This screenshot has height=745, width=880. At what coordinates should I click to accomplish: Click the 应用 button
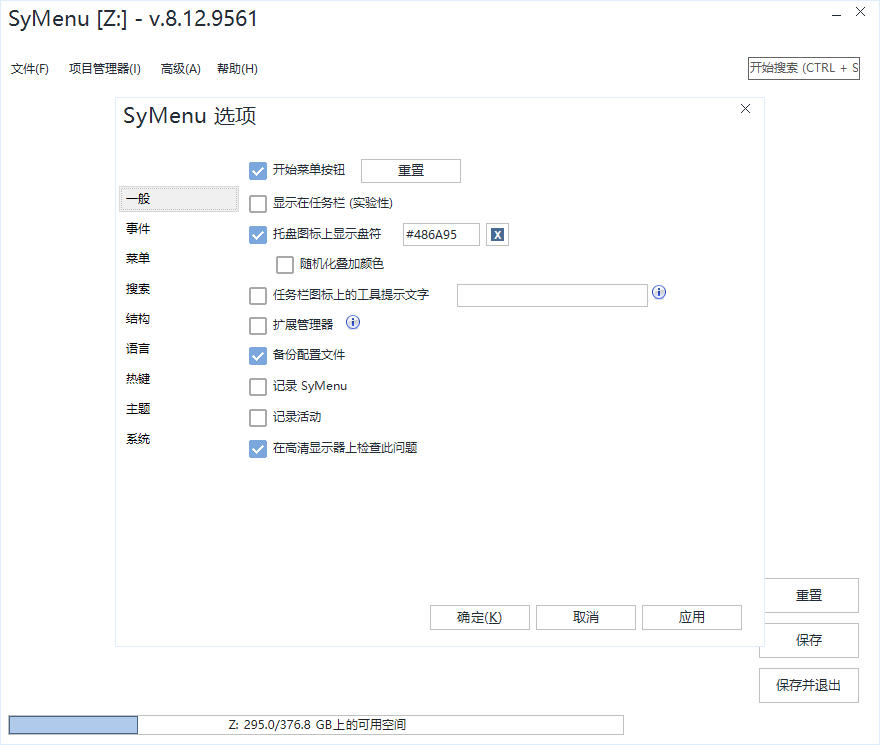pos(691,617)
